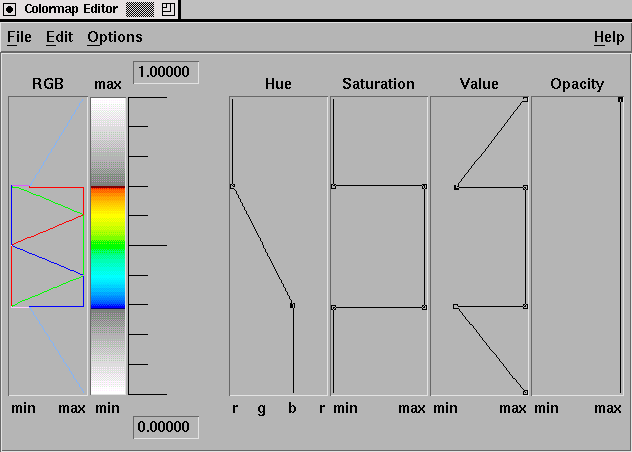Open the Options menu
The width and height of the screenshot is (632, 452).
point(115,37)
